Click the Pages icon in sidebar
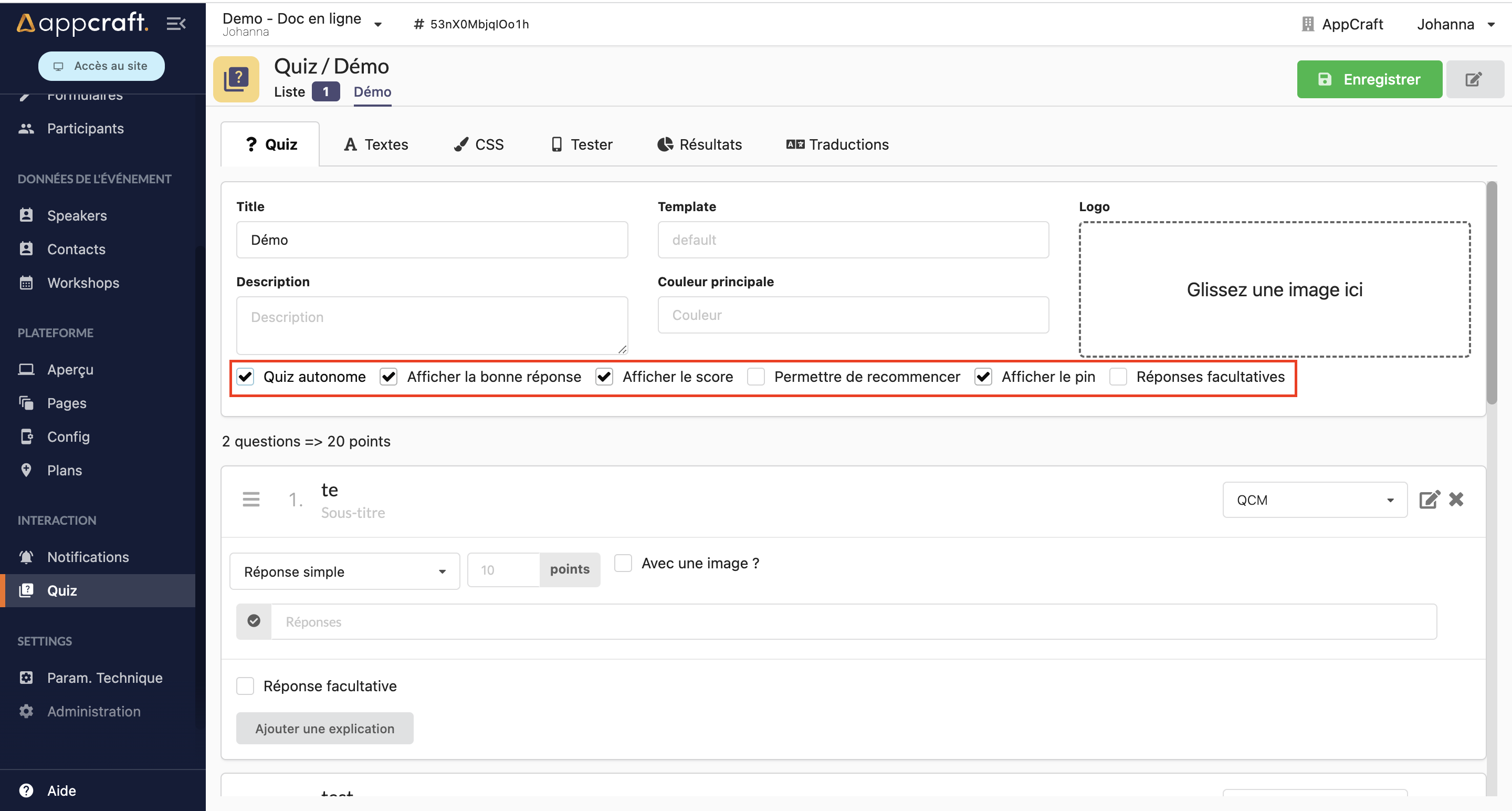 [27, 402]
